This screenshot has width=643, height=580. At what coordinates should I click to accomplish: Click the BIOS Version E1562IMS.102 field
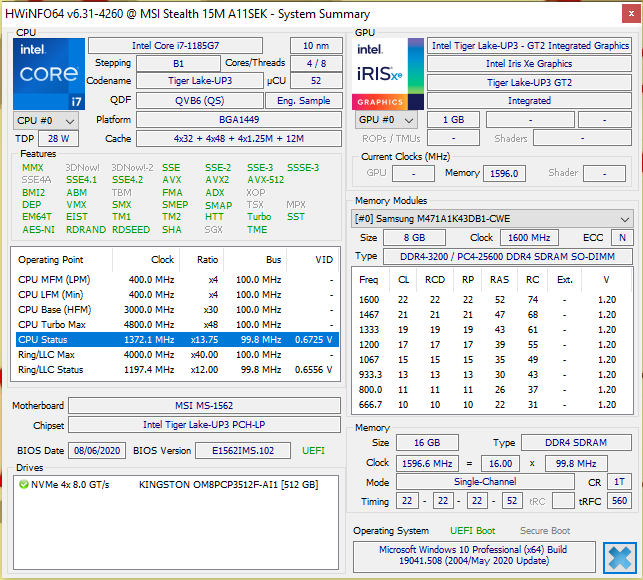243,451
